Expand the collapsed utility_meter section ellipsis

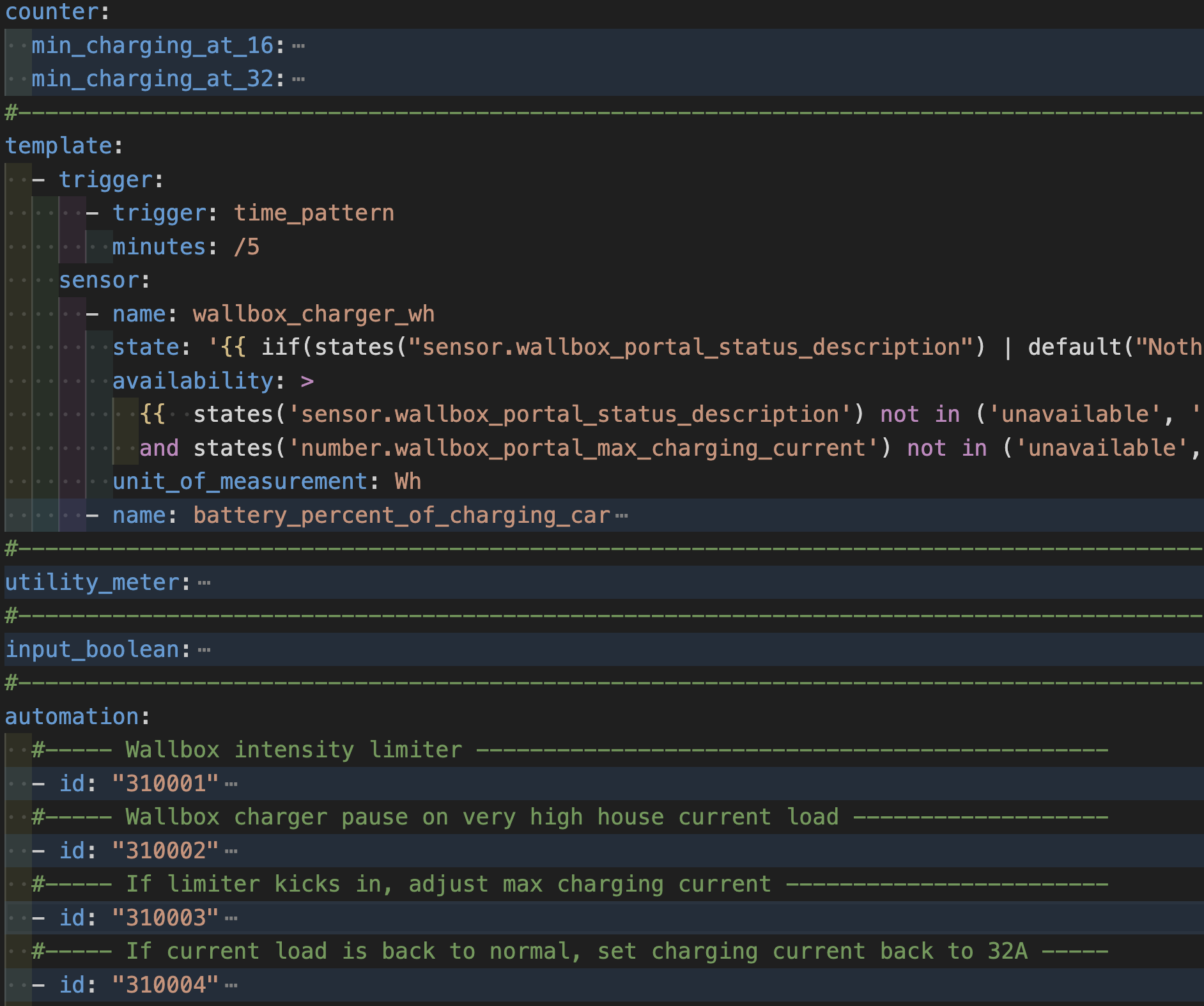(204, 583)
